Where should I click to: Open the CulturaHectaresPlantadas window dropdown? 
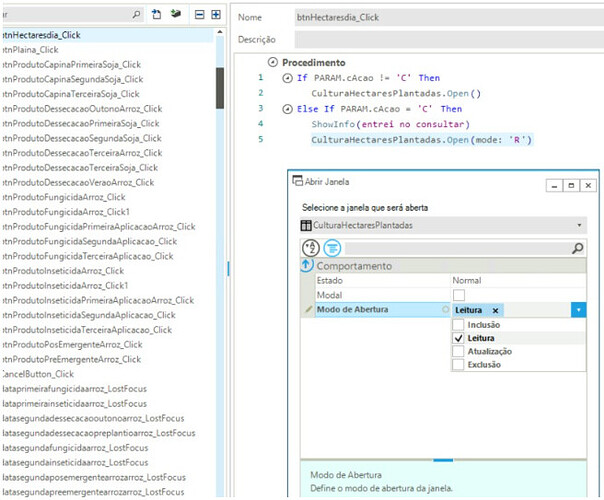(578, 226)
